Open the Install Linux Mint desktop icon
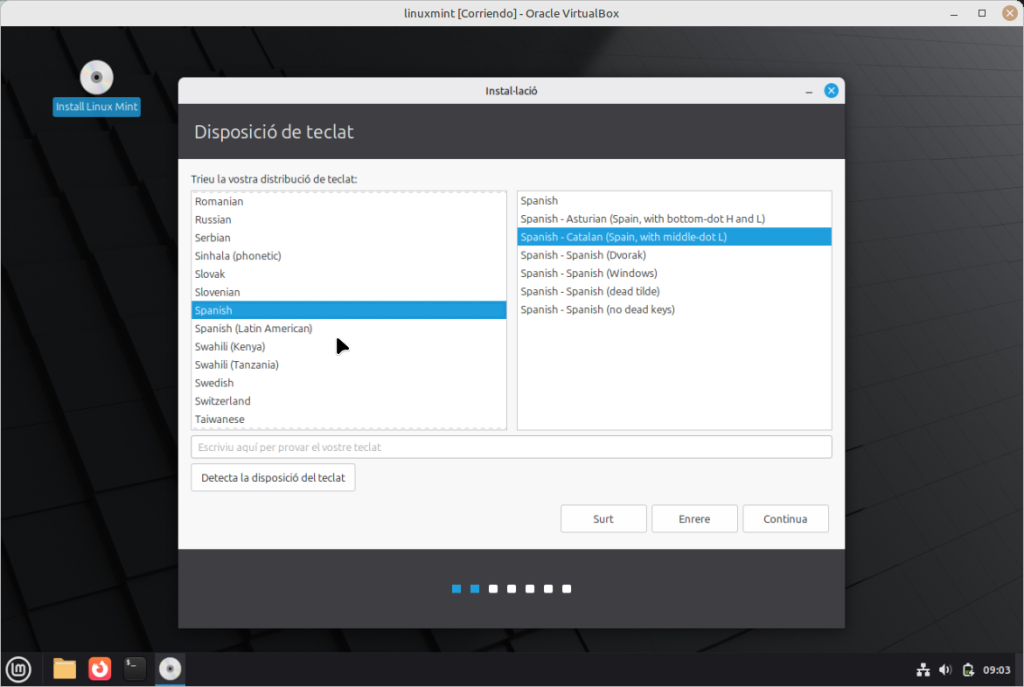 click(x=97, y=79)
